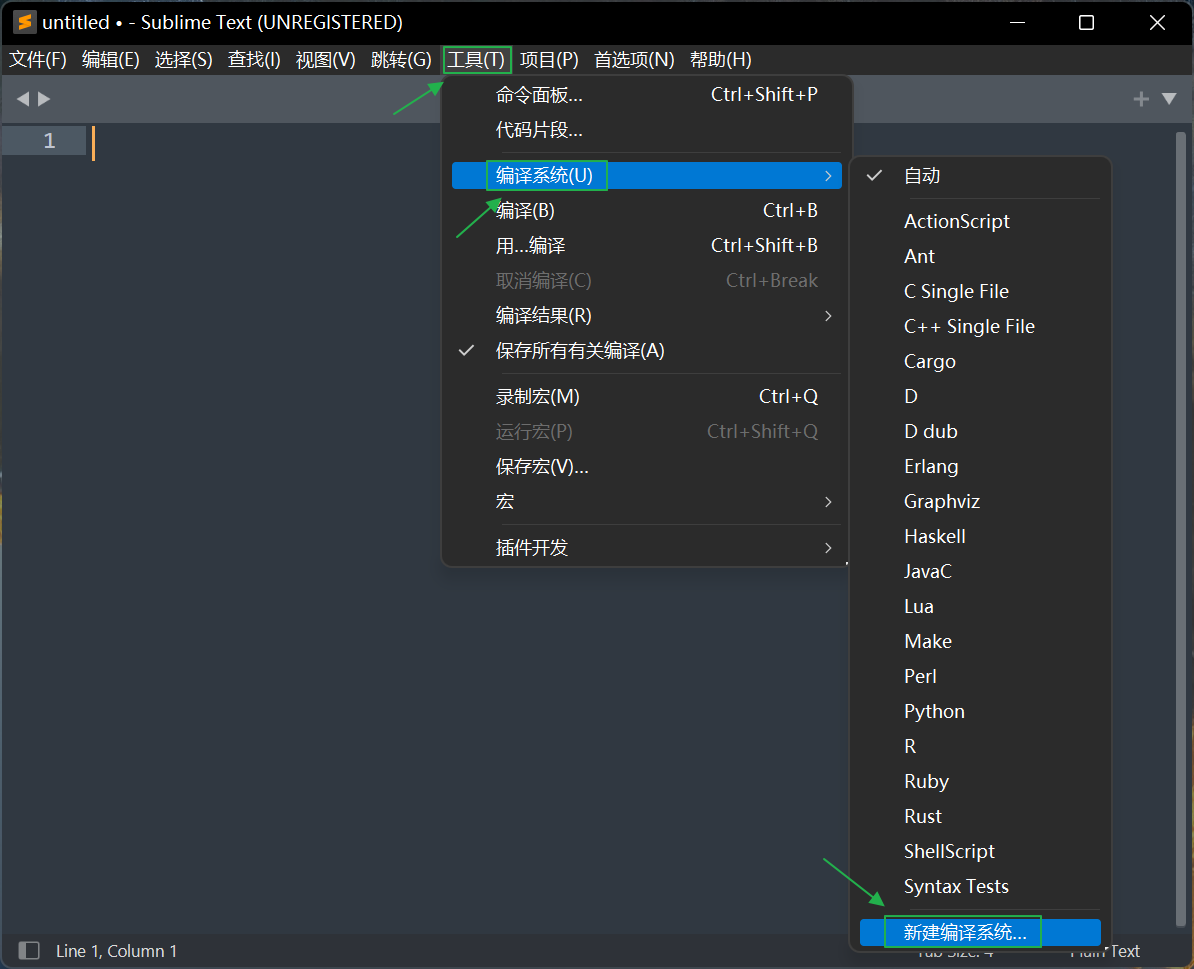Viewport: 1194px width, 969px height.
Task: Choose 命令面板... from the Tools menu
Action: point(646,95)
